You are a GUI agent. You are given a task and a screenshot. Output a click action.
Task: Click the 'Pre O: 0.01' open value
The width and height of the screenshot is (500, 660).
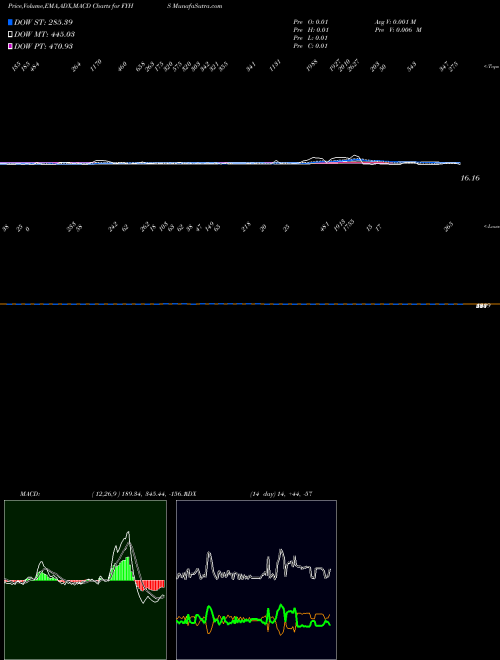(x=311, y=22)
